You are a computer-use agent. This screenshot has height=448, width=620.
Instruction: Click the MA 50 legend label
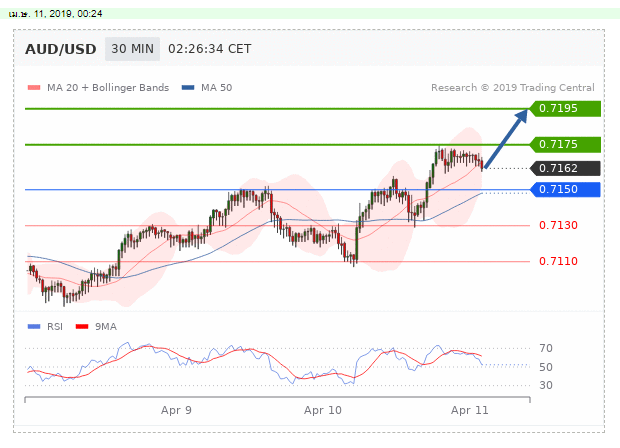tap(216, 88)
